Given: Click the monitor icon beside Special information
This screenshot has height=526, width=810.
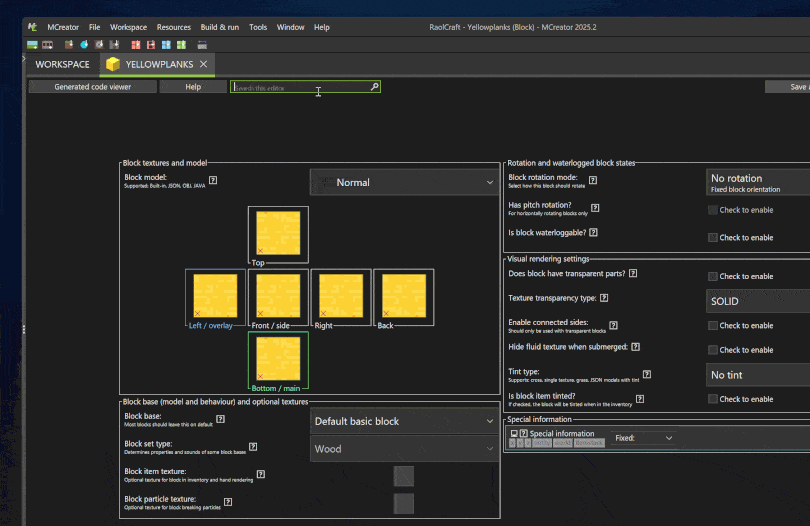Looking at the screenshot, I should click(x=514, y=434).
